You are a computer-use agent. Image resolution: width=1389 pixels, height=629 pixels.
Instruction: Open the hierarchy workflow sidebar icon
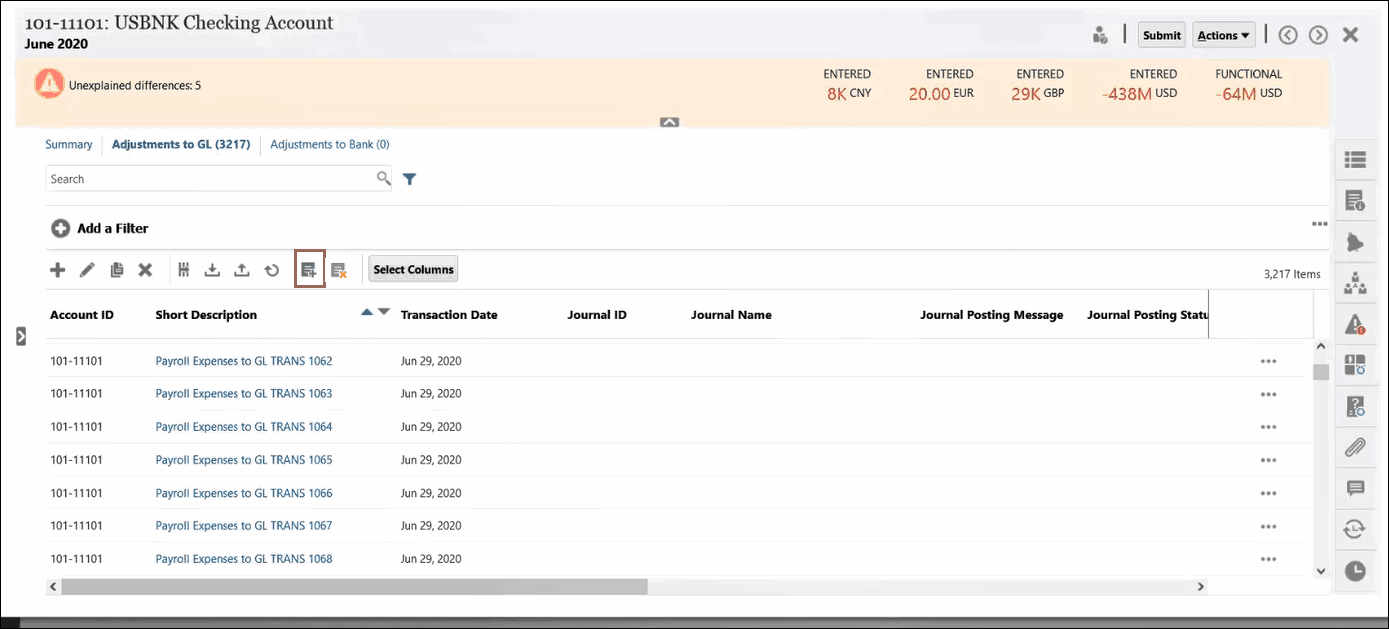tap(1355, 284)
